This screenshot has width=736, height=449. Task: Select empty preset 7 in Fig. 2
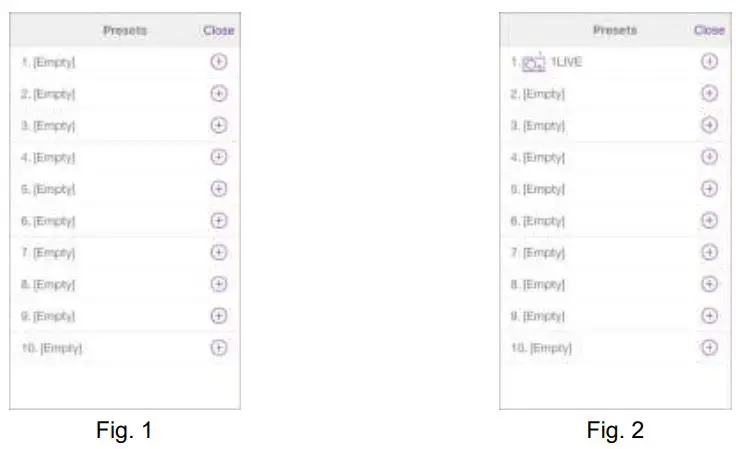click(538, 253)
